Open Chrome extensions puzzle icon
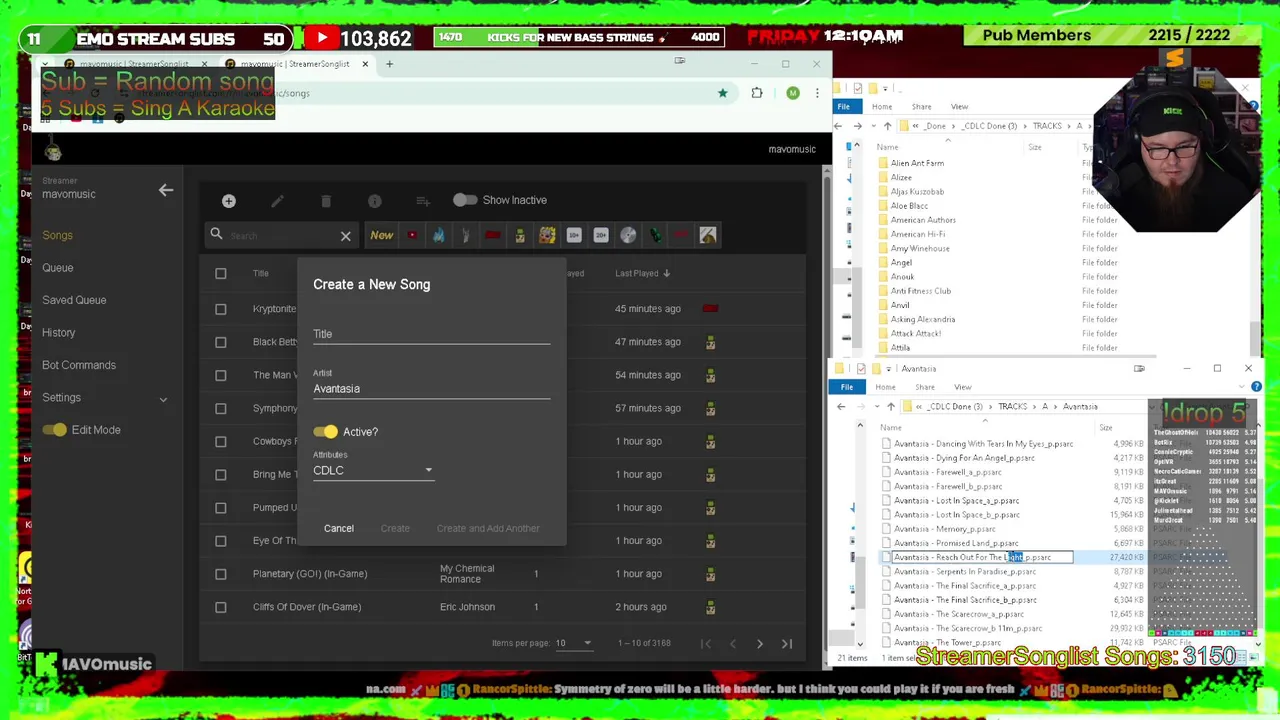Image resolution: width=1280 pixels, height=720 pixels. point(757,93)
